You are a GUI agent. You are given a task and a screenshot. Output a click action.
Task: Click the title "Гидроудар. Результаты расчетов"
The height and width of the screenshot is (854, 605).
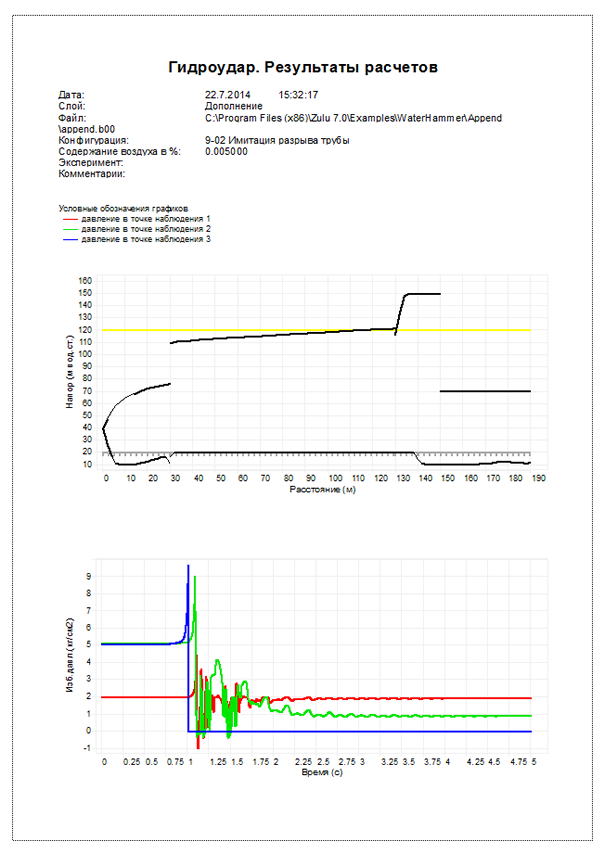coord(303,67)
